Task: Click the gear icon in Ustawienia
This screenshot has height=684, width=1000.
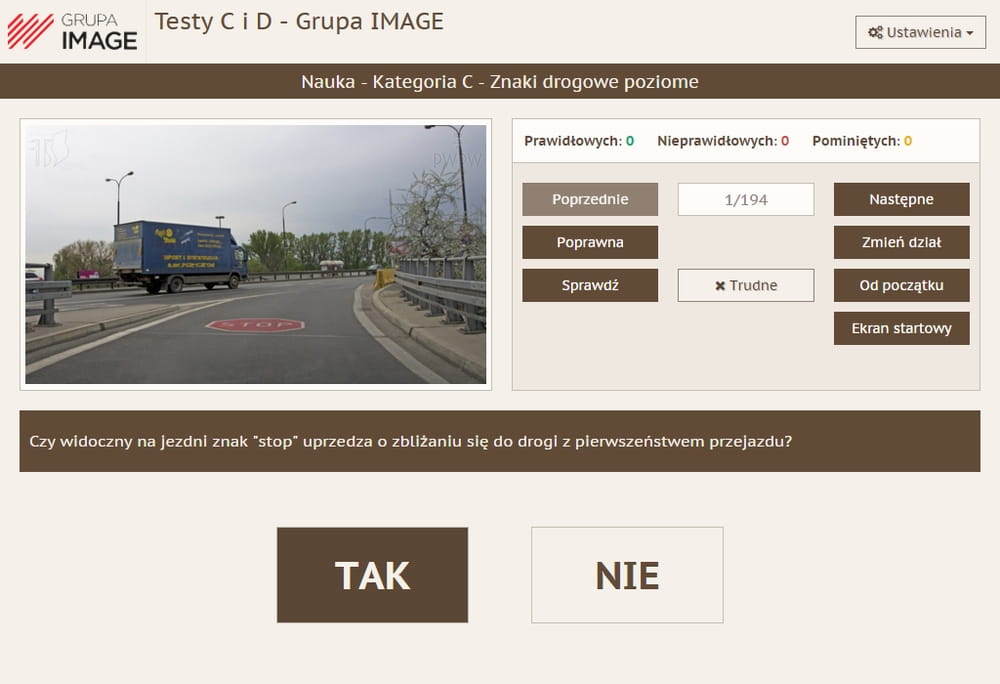Action: click(x=875, y=32)
